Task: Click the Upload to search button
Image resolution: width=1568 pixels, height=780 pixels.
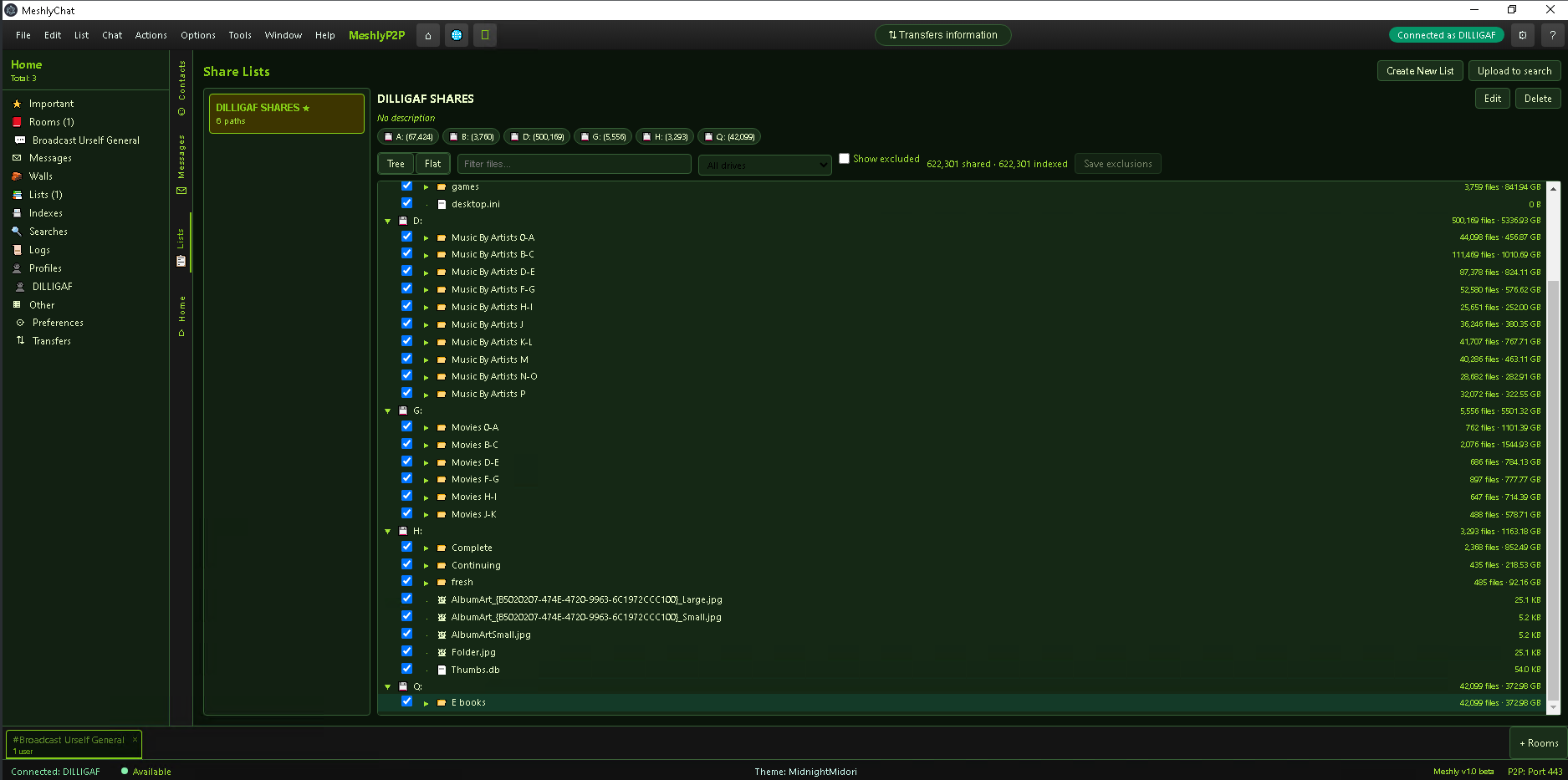Action: [x=1514, y=71]
